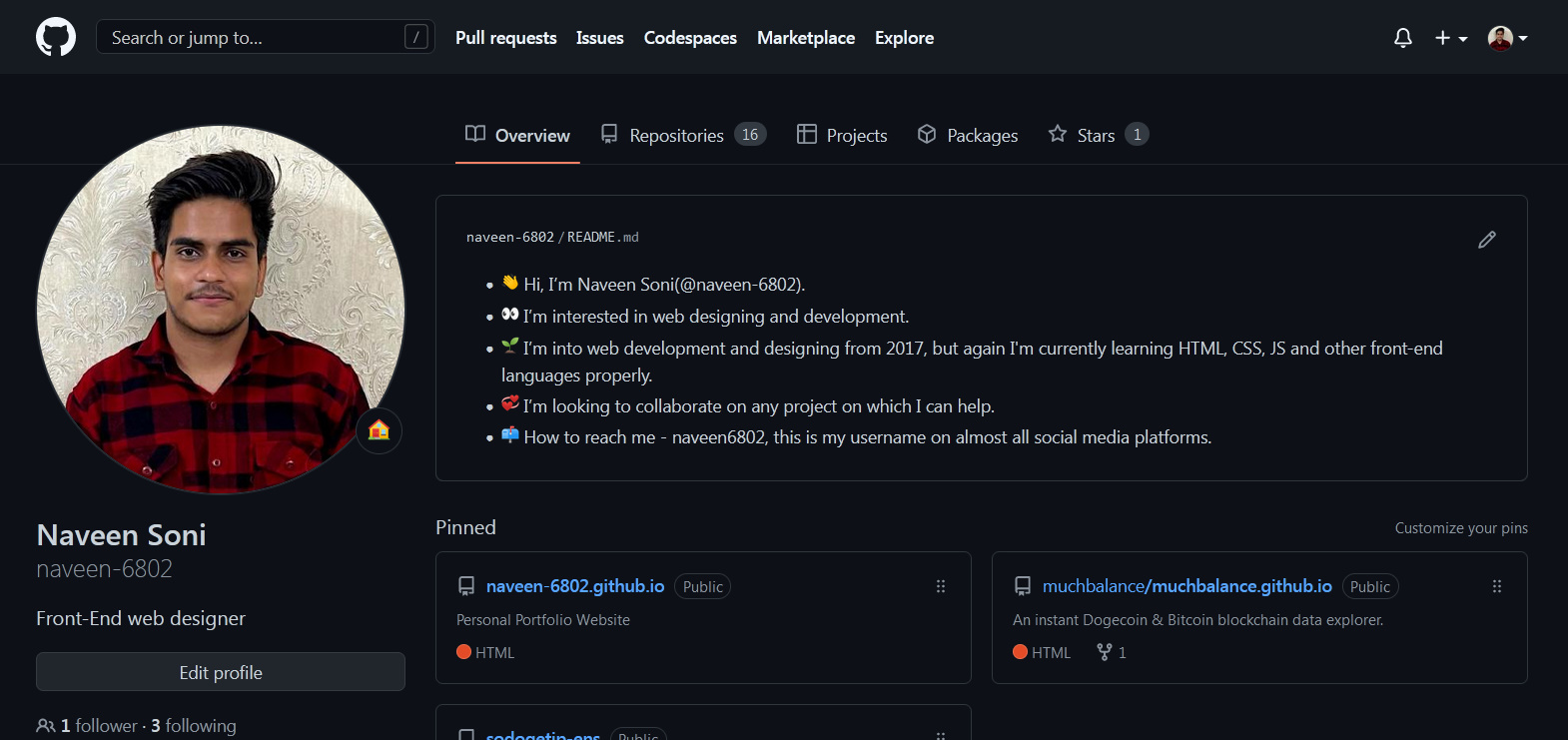1568x740 pixels.
Task: Open the naveen-6802 README repo link
Action: [x=509, y=238]
